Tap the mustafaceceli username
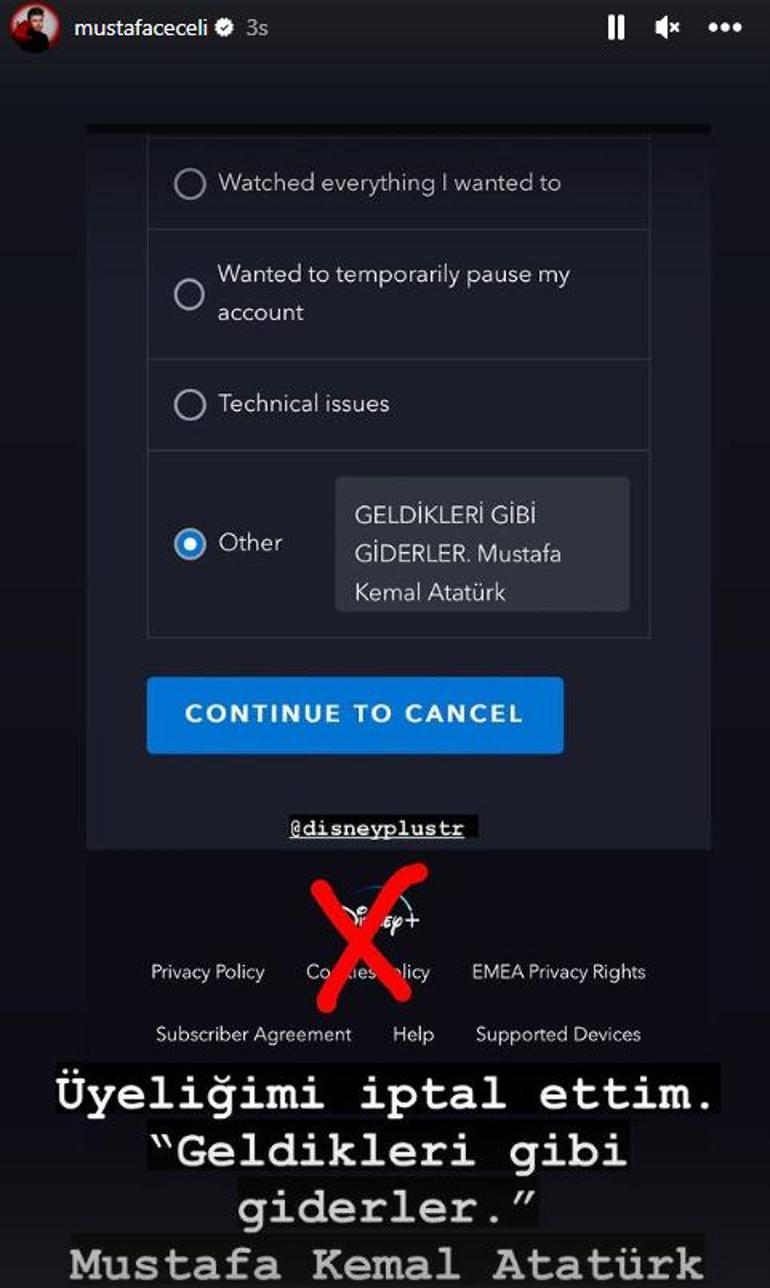The image size is (770, 1288). 141,28
